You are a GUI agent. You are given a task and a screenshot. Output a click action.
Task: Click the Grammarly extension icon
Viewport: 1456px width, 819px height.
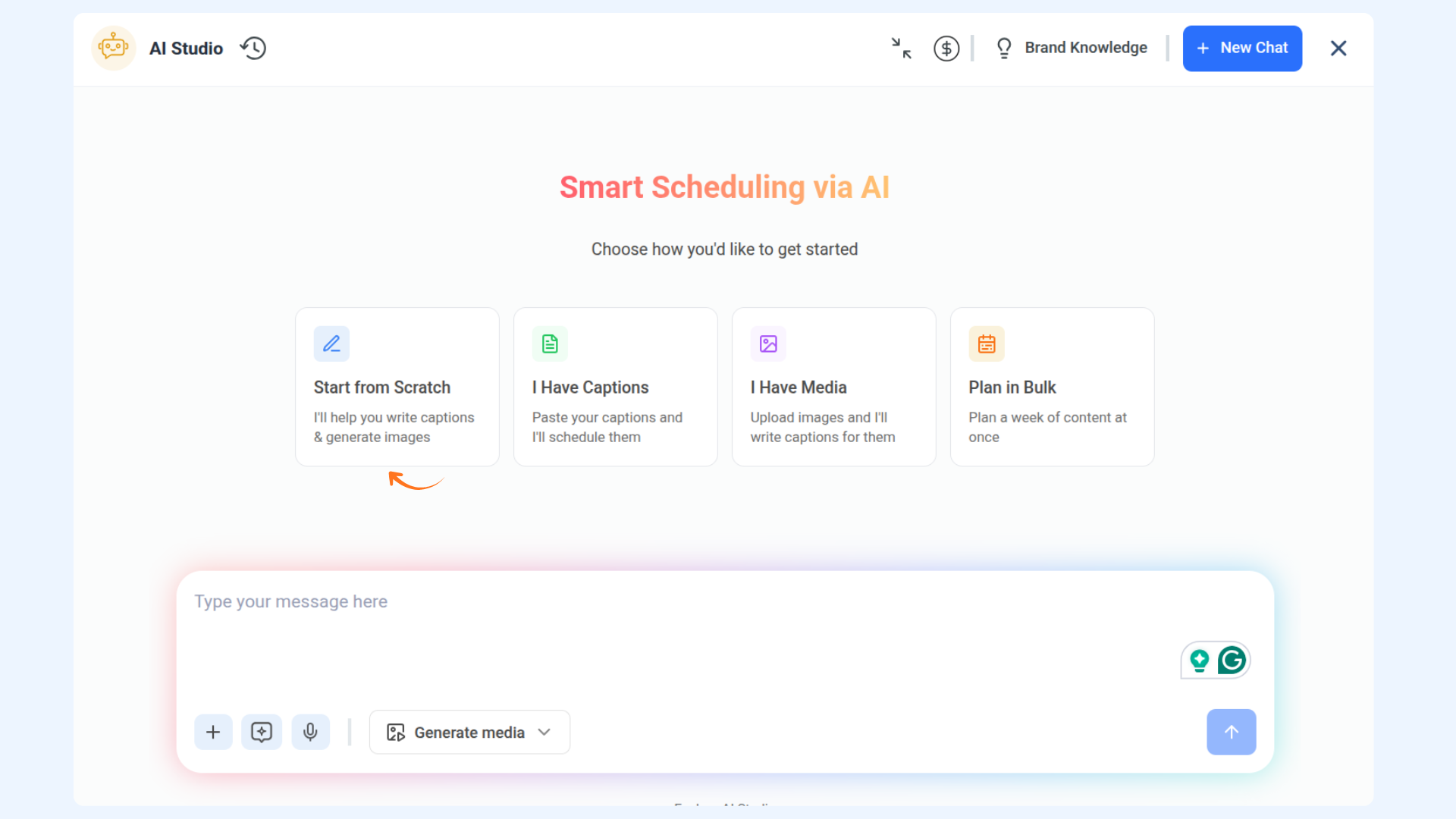point(1232,661)
